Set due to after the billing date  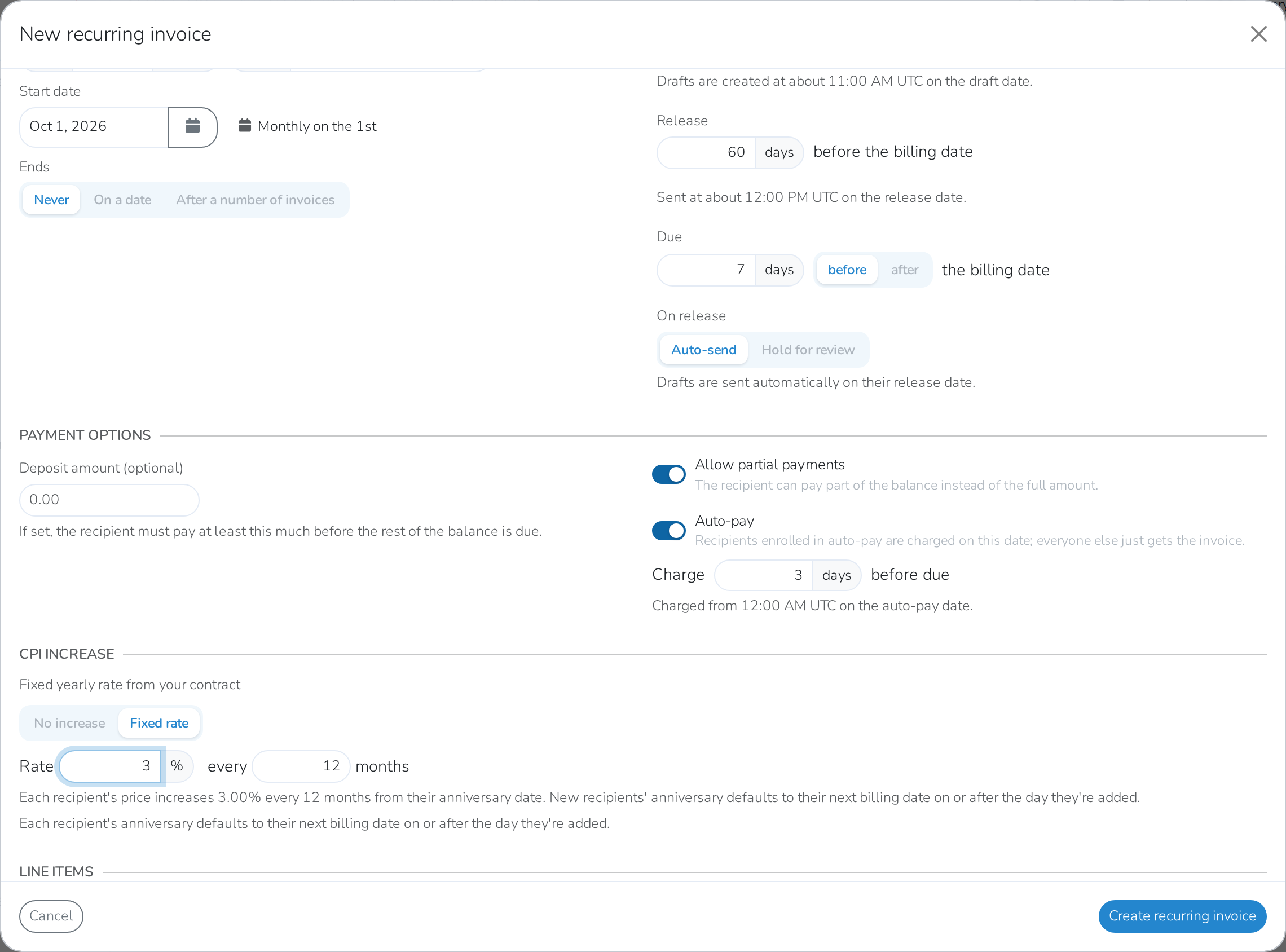[905, 270]
